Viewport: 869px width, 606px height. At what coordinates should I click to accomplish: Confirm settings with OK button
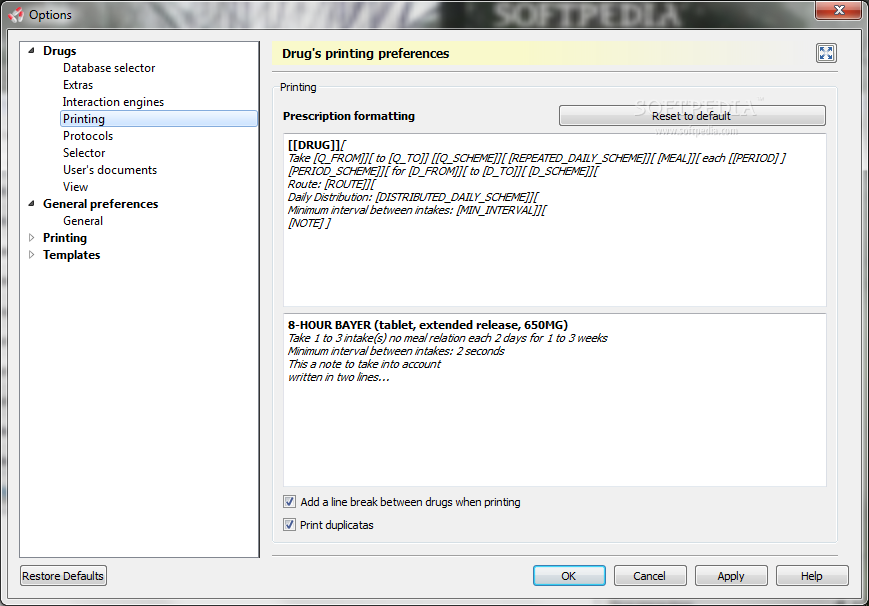click(569, 576)
